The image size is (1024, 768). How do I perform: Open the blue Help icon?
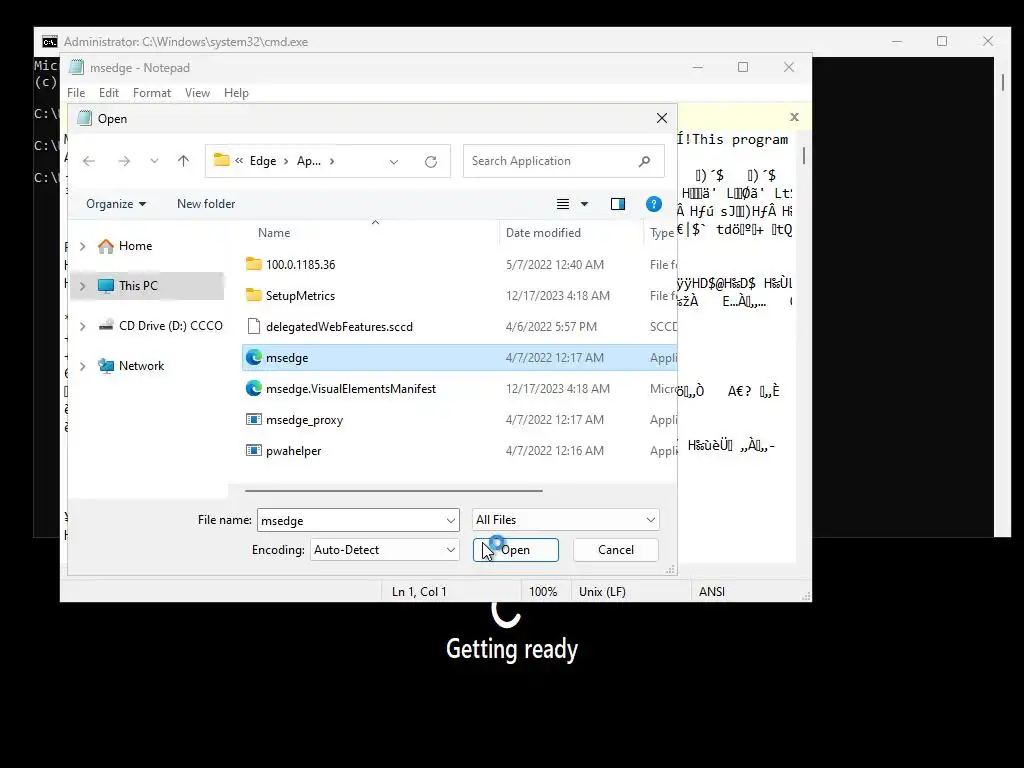pyautogui.click(x=654, y=204)
